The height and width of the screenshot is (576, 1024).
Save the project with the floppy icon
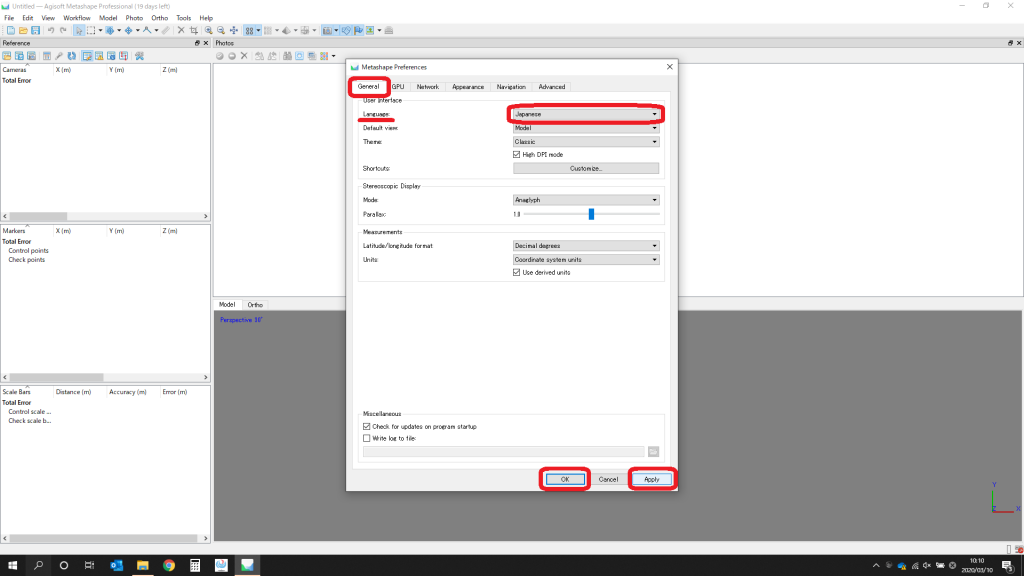click(x=35, y=30)
